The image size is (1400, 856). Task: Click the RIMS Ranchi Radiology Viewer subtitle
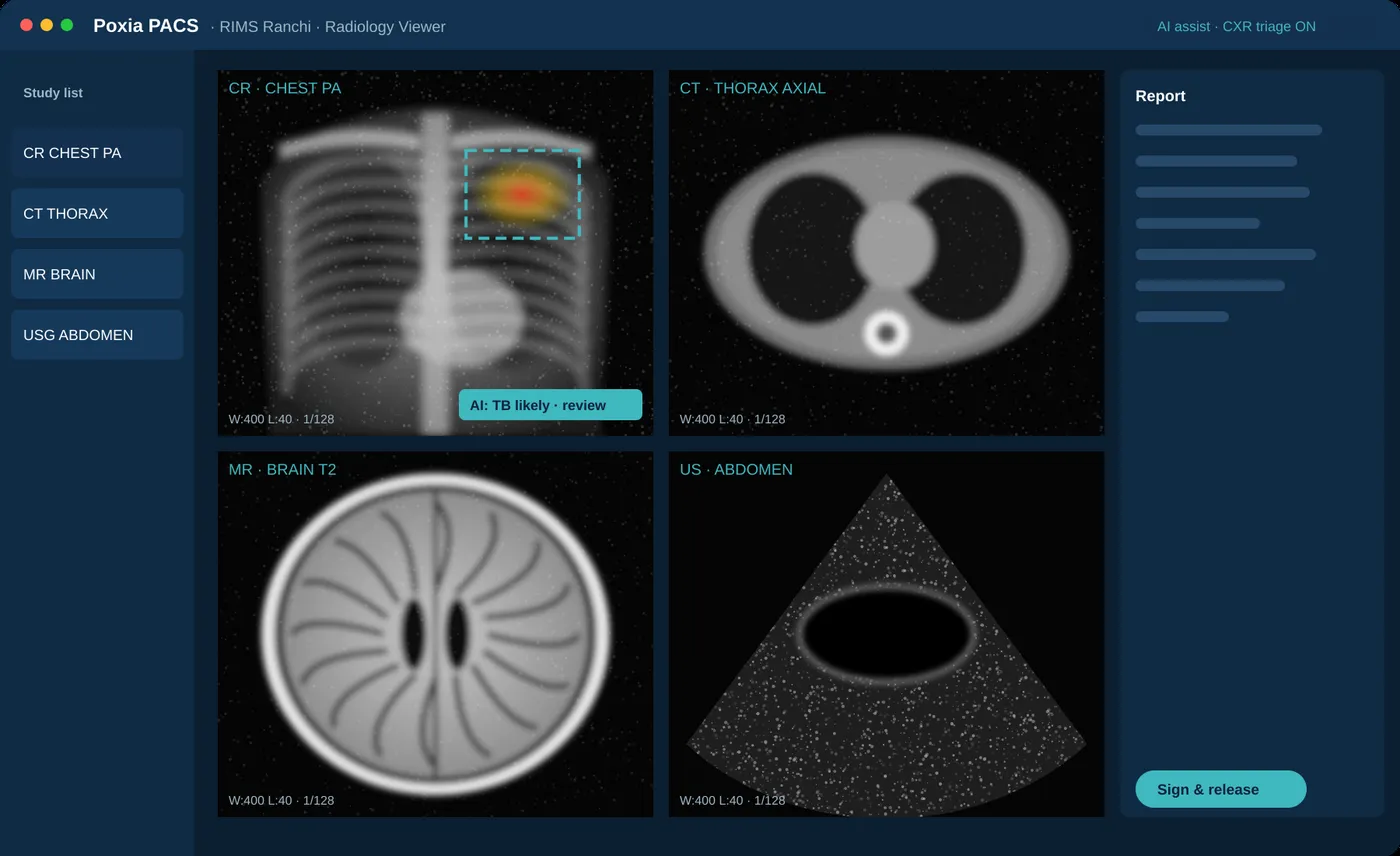(x=328, y=27)
